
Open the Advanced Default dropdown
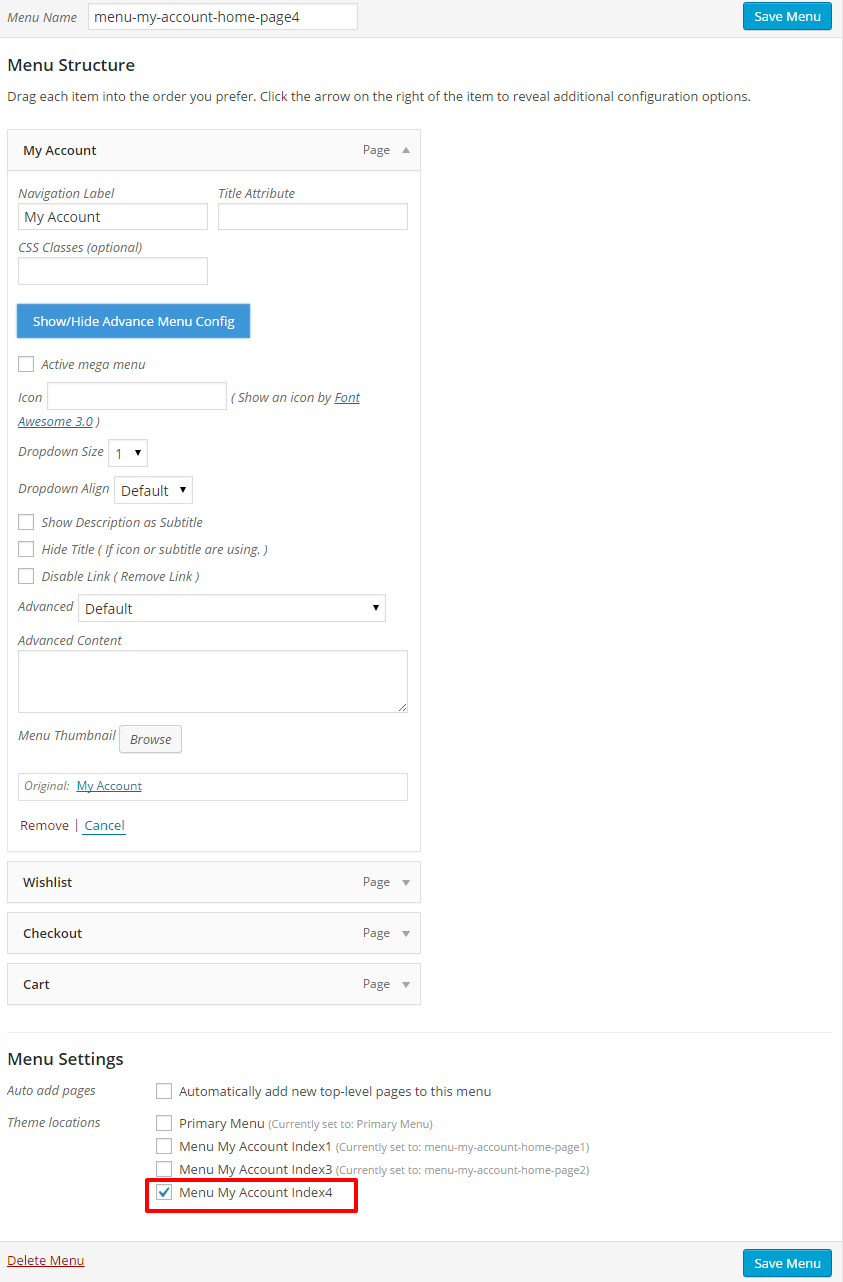[232, 608]
